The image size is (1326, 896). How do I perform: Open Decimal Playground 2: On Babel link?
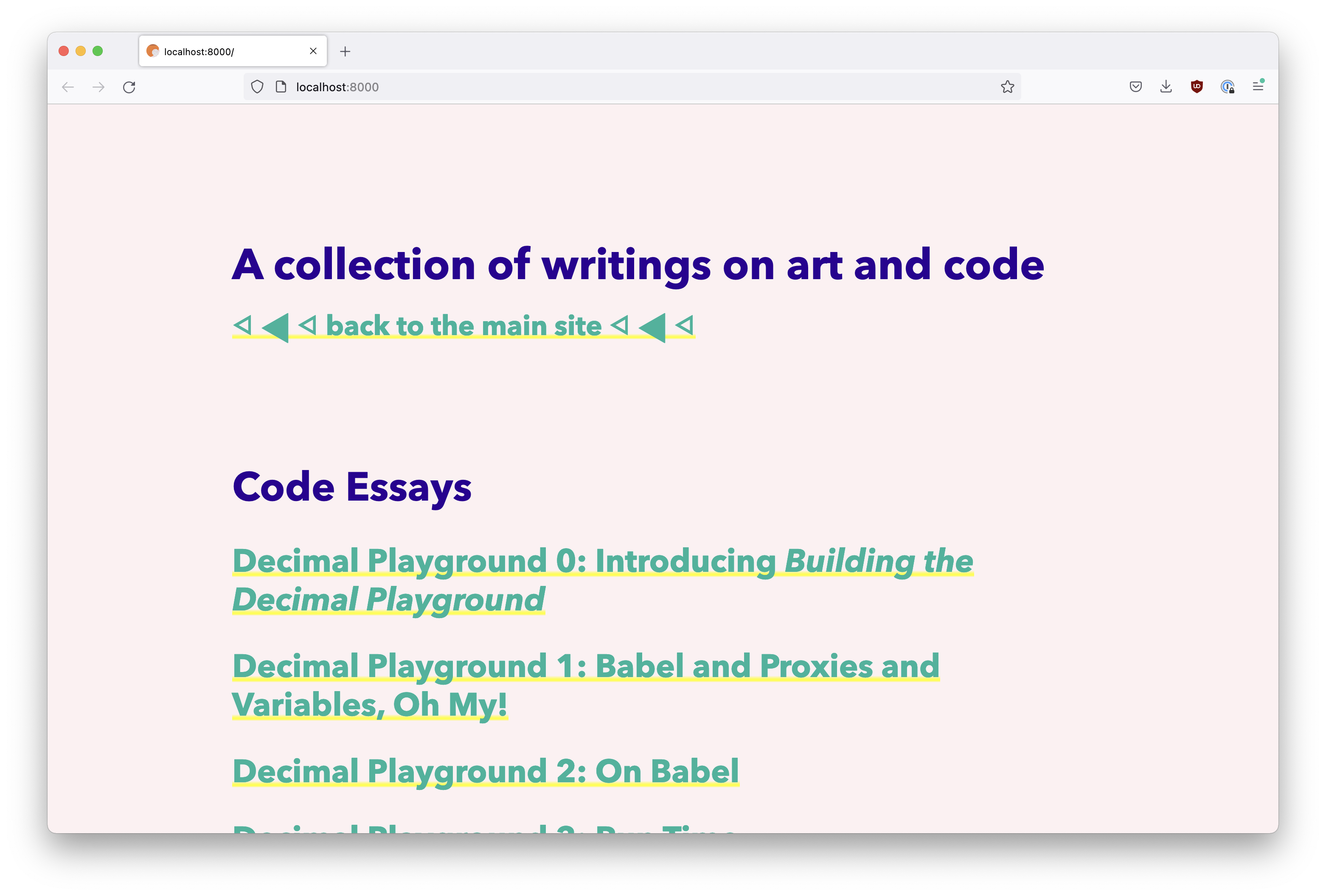click(486, 772)
